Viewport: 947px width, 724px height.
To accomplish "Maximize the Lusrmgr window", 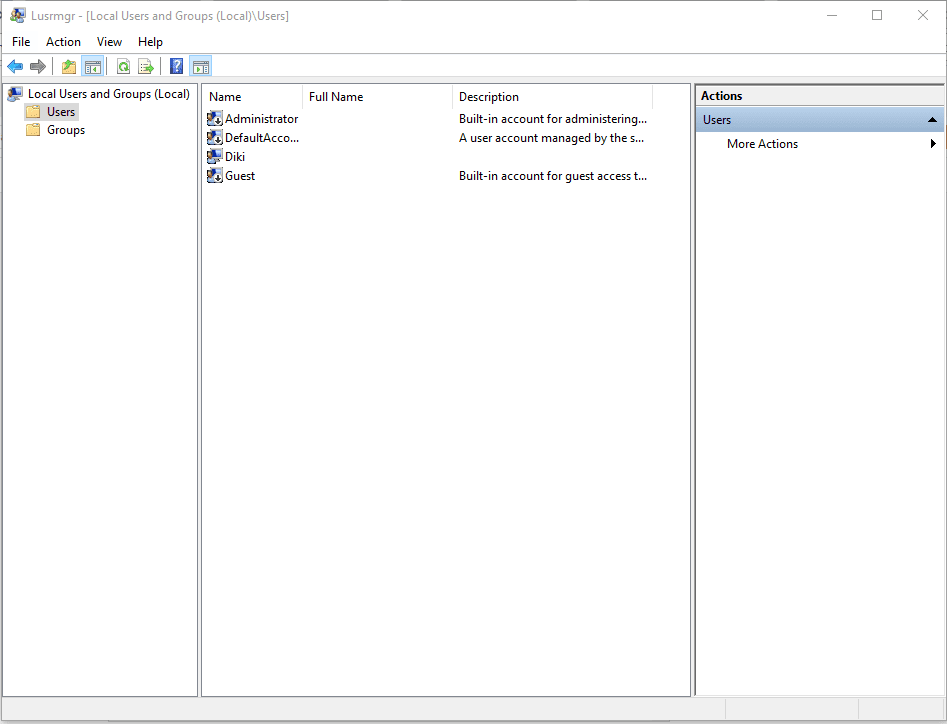I will [x=877, y=15].
